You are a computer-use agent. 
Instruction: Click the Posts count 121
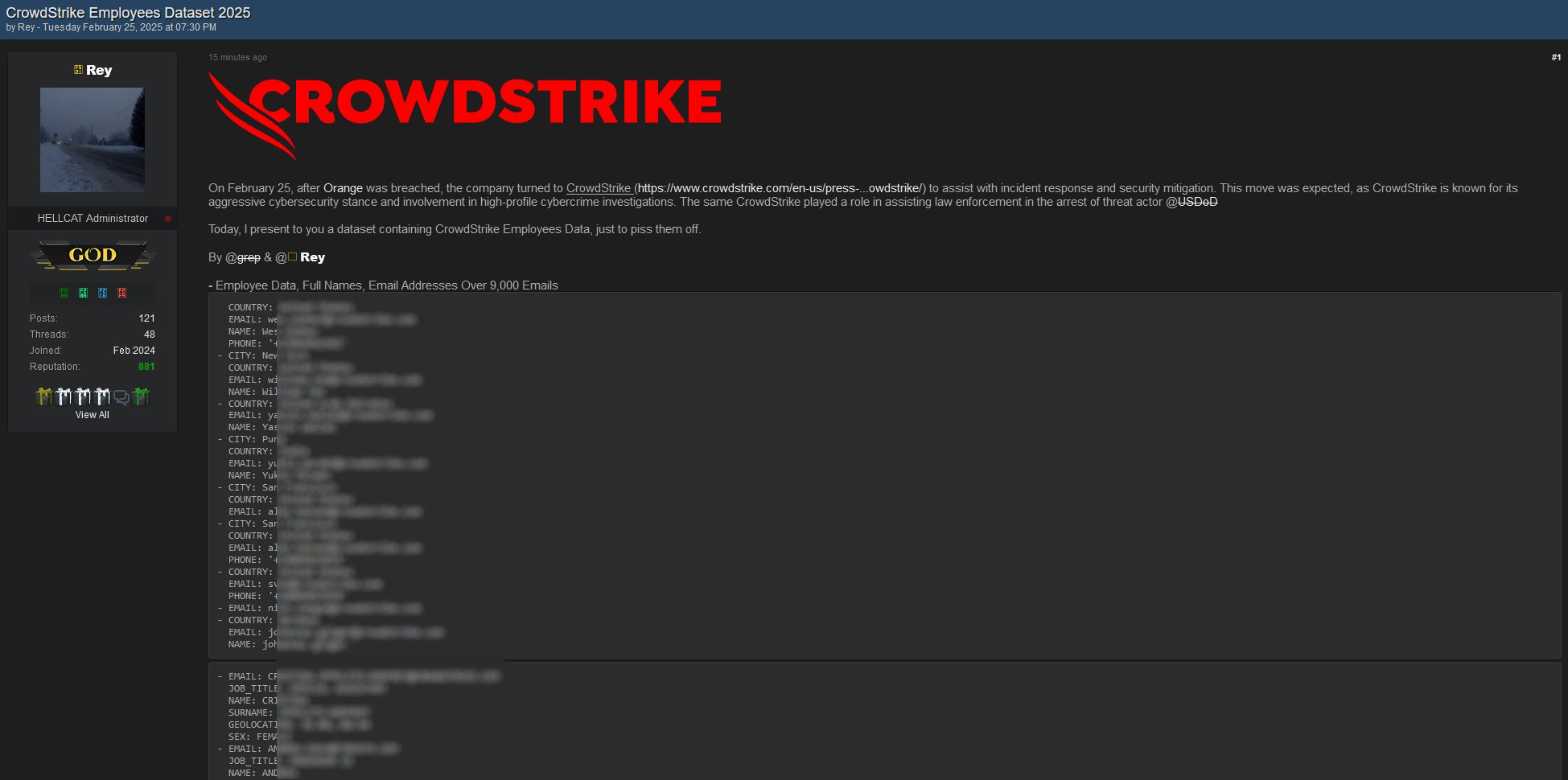(146, 318)
